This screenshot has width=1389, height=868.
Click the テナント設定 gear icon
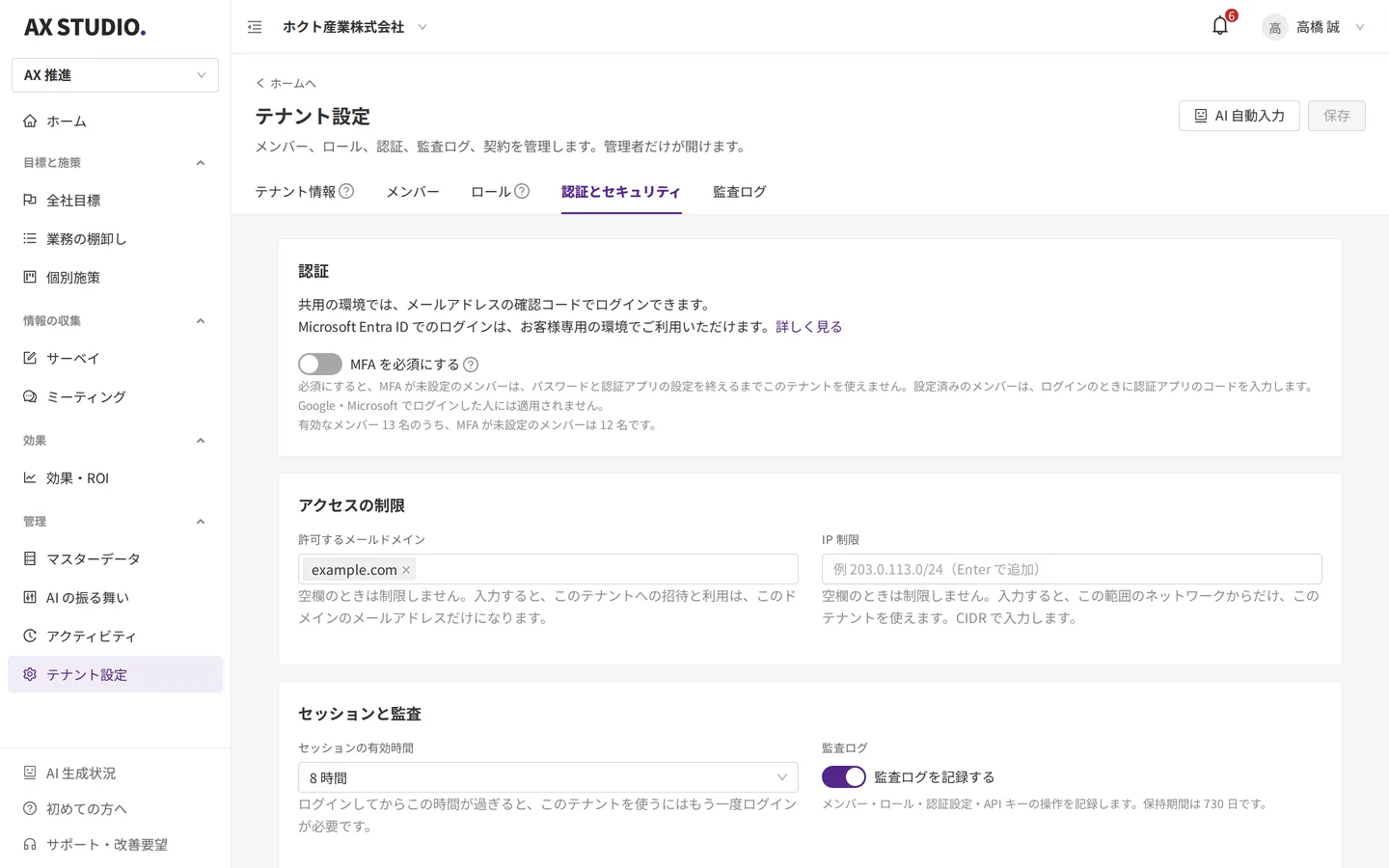tap(30, 674)
